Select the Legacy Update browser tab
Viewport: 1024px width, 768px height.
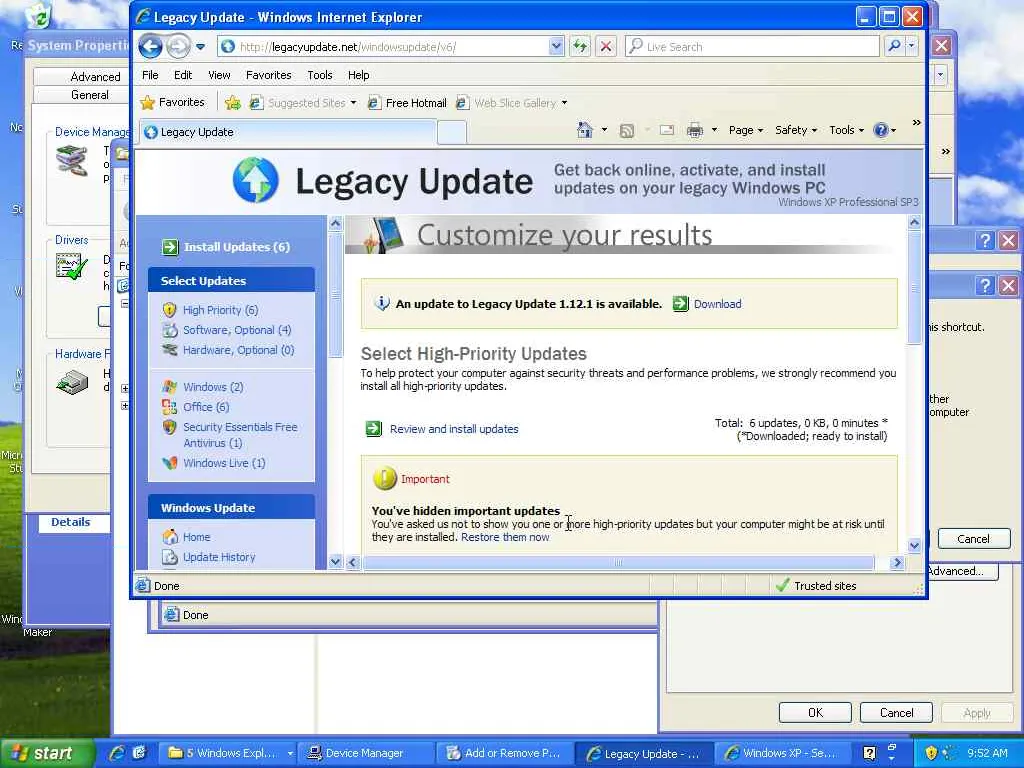[x=287, y=132]
